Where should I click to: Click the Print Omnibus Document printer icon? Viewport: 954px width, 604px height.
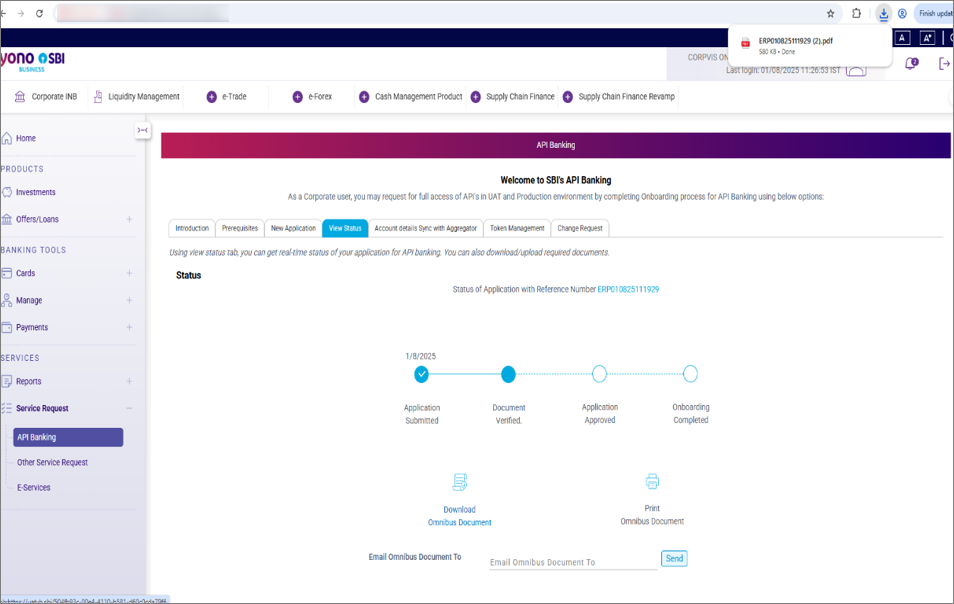click(x=652, y=482)
